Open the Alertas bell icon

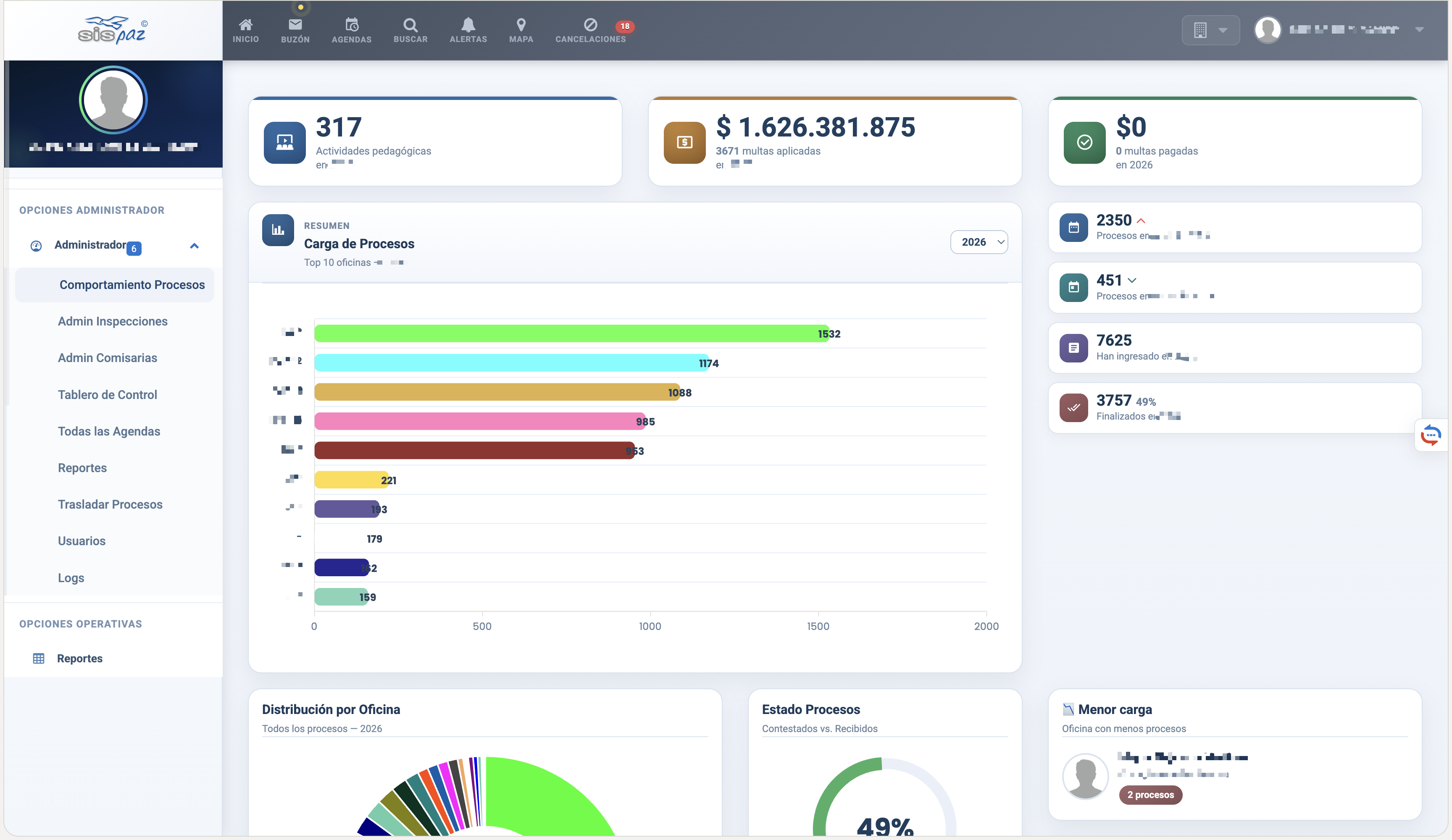coord(468,25)
